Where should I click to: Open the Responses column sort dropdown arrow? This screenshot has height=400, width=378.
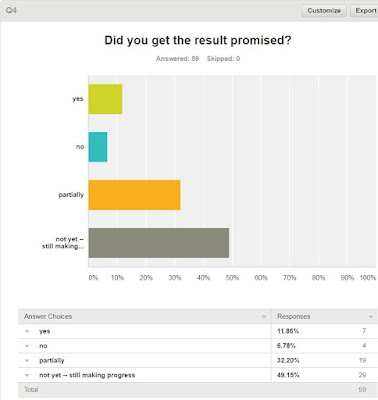click(370, 317)
